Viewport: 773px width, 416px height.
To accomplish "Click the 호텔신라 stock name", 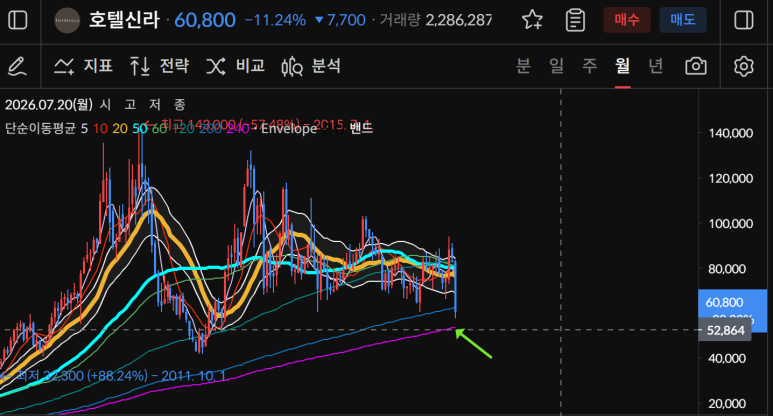I will click(x=124, y=20).
